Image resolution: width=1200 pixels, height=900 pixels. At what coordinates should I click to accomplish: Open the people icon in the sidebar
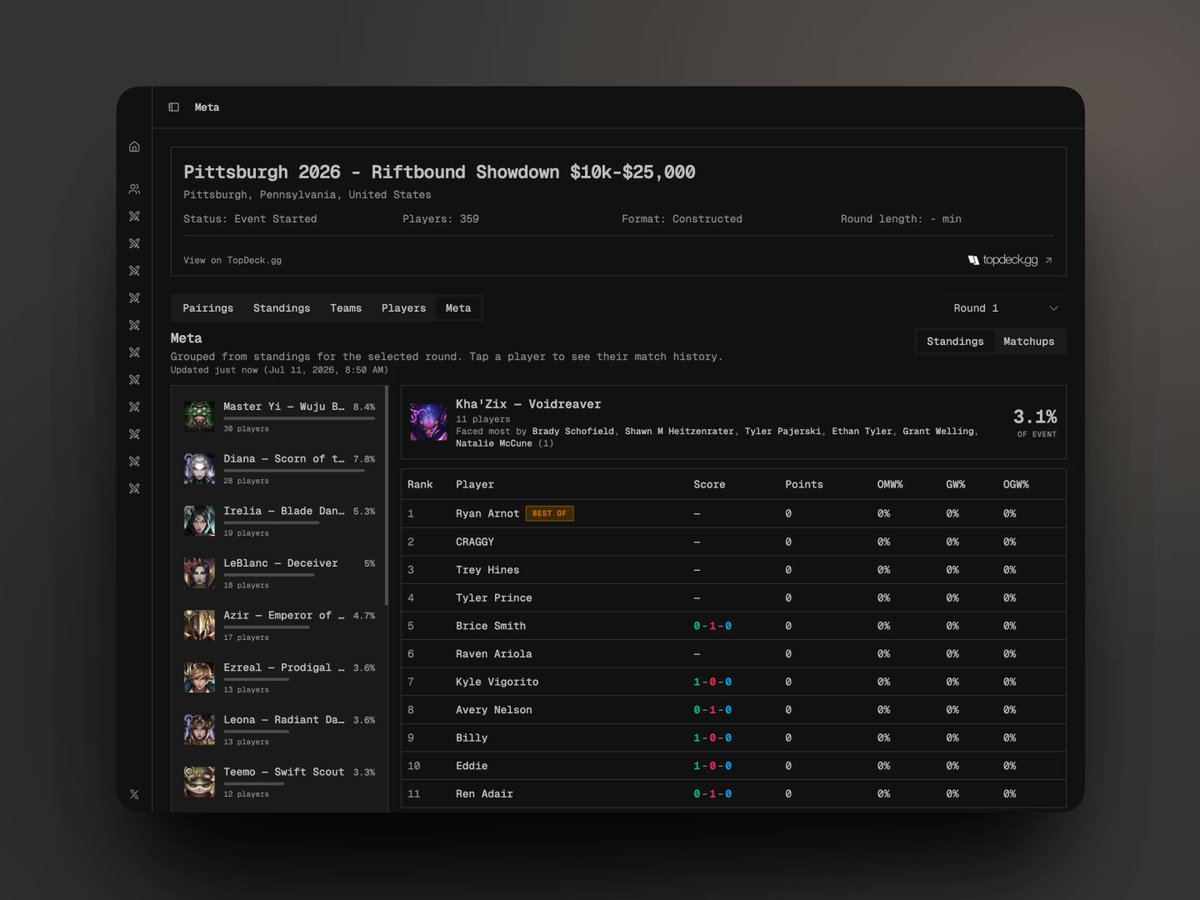134,189
